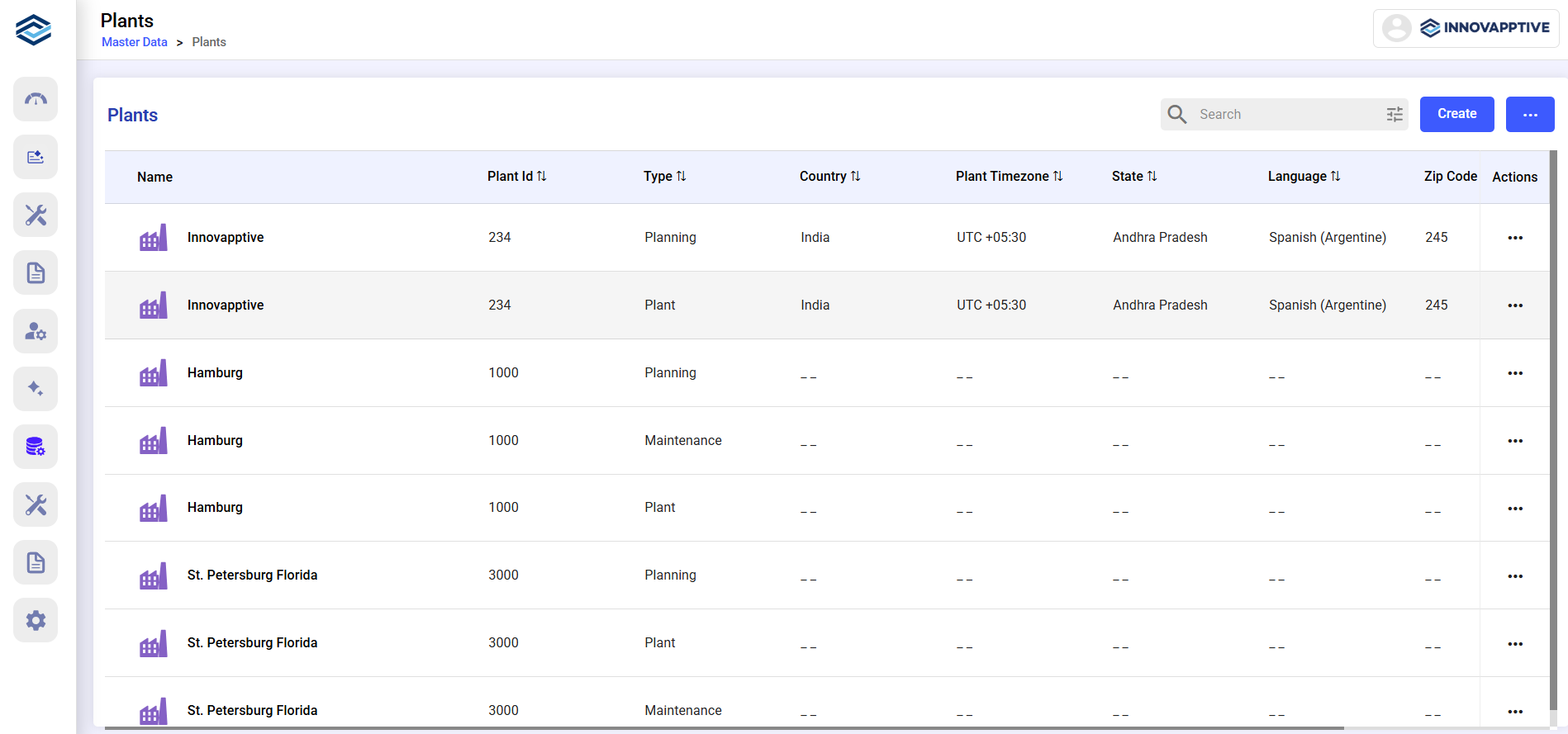Click the search filter sliders icon
1568x734 pixels.
point(1395,115)
